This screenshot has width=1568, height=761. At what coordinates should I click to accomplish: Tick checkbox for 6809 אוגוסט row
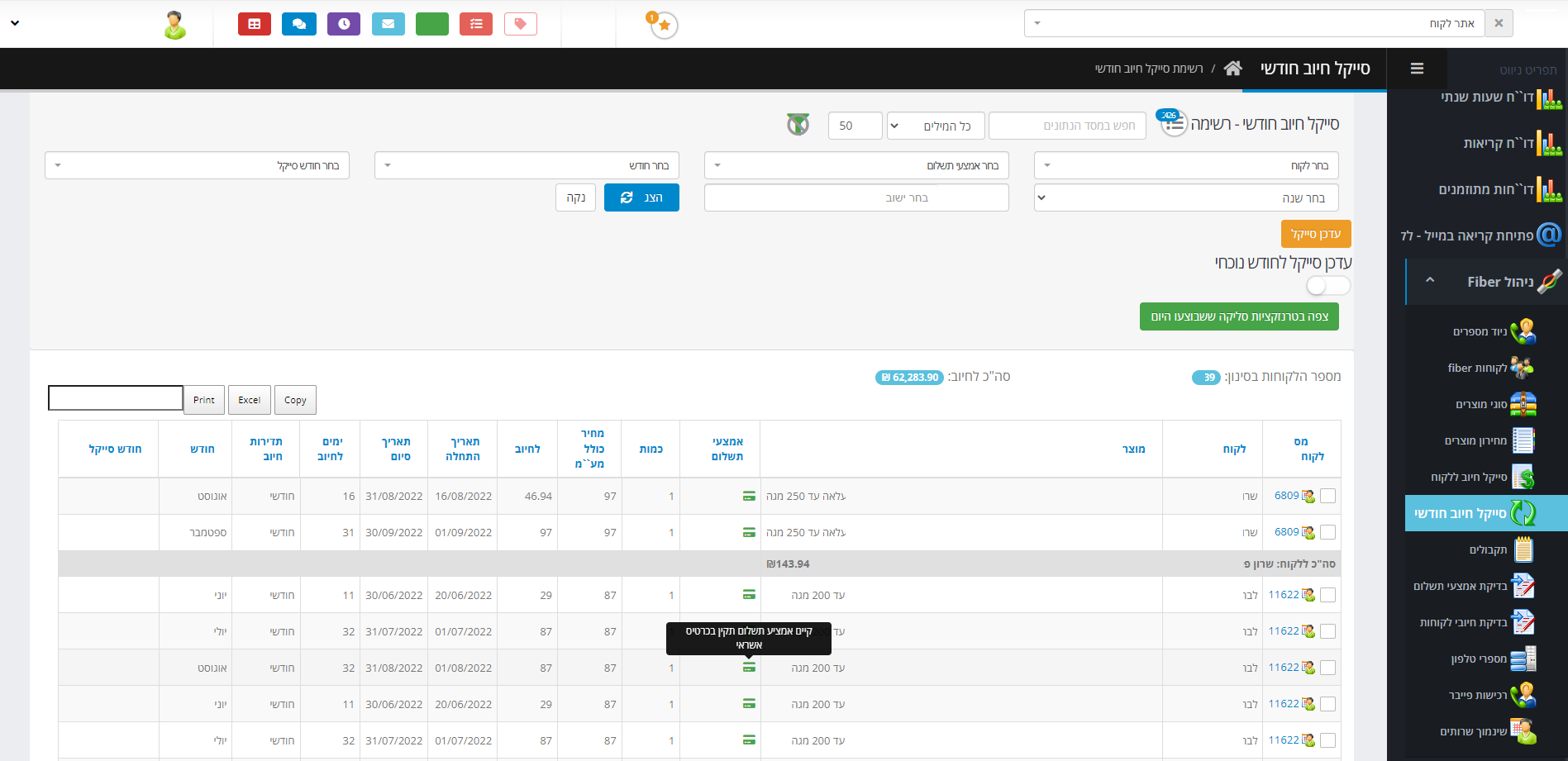1327,496
